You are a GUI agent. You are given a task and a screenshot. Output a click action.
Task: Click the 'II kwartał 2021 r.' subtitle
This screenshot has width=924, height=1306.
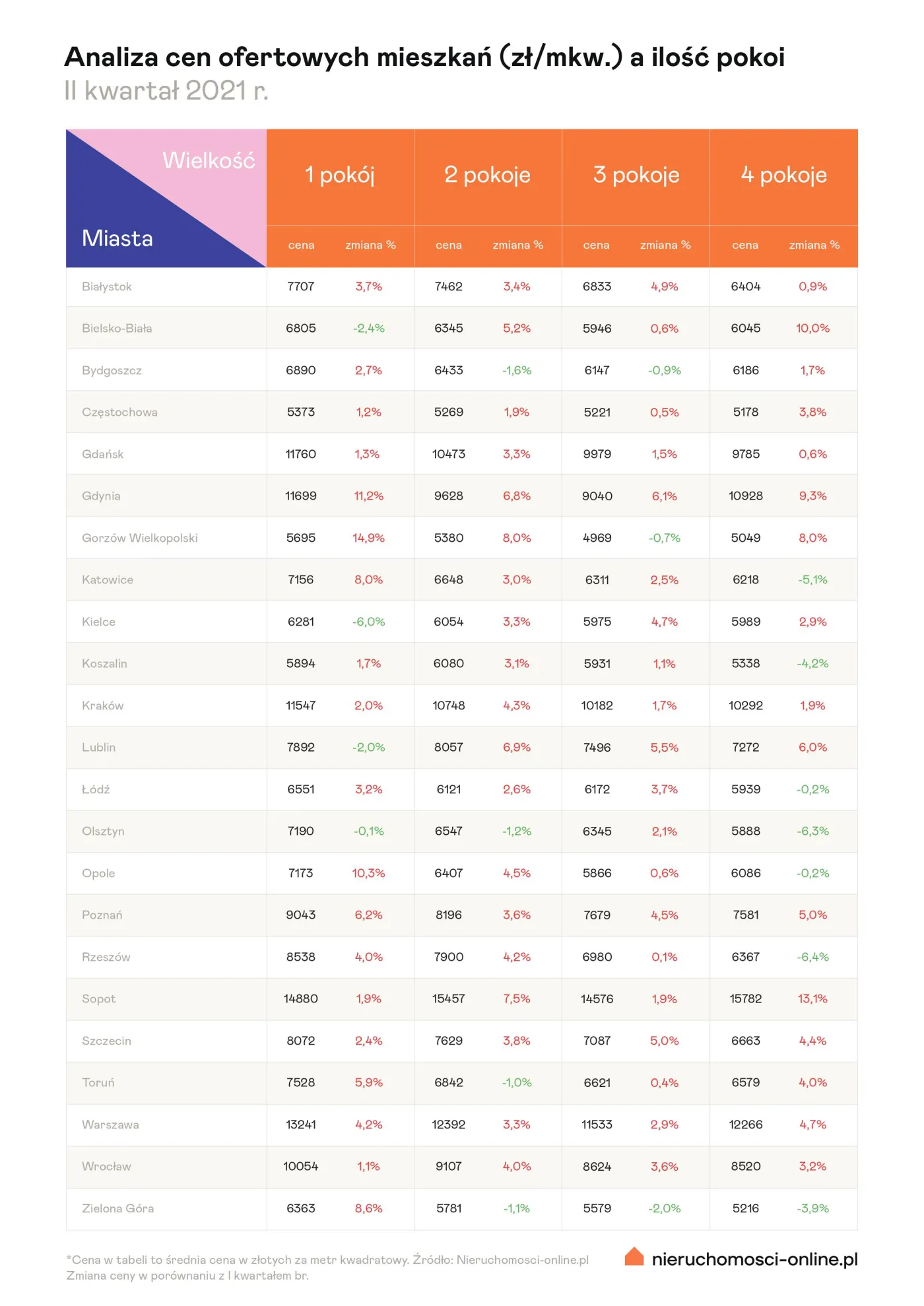166,91
